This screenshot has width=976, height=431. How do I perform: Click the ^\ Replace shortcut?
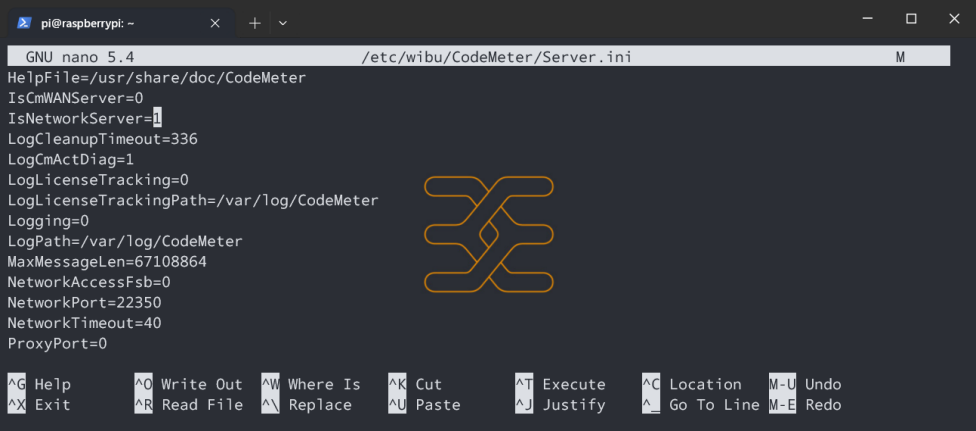[x=307, y=405]
